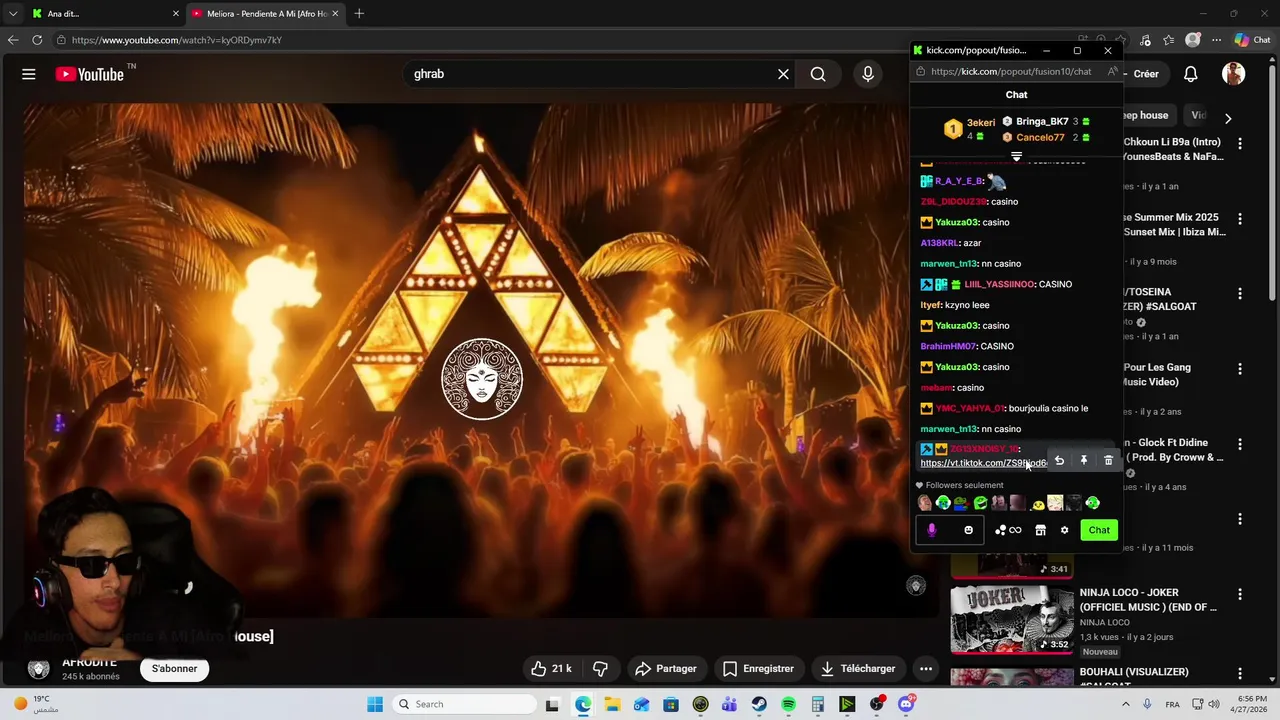Screen dimensions: 1280x720
Task: Click the Kick popout address bar
Action: click(1014, 71)
